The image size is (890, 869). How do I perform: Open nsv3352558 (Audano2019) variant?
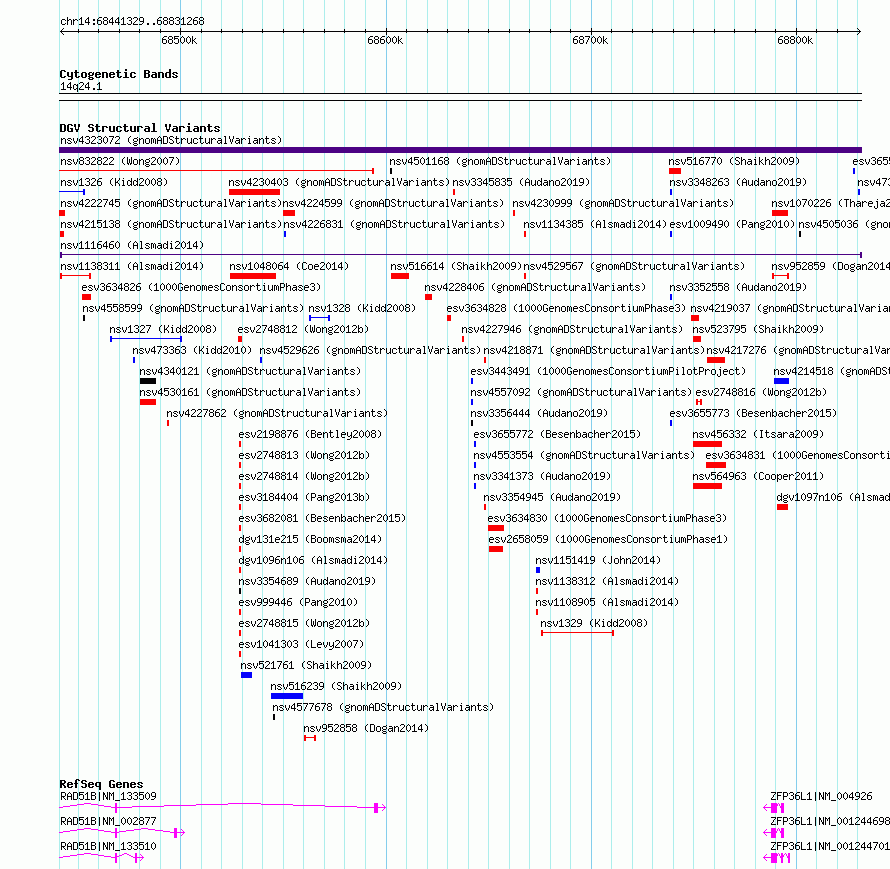coord(738,287)
